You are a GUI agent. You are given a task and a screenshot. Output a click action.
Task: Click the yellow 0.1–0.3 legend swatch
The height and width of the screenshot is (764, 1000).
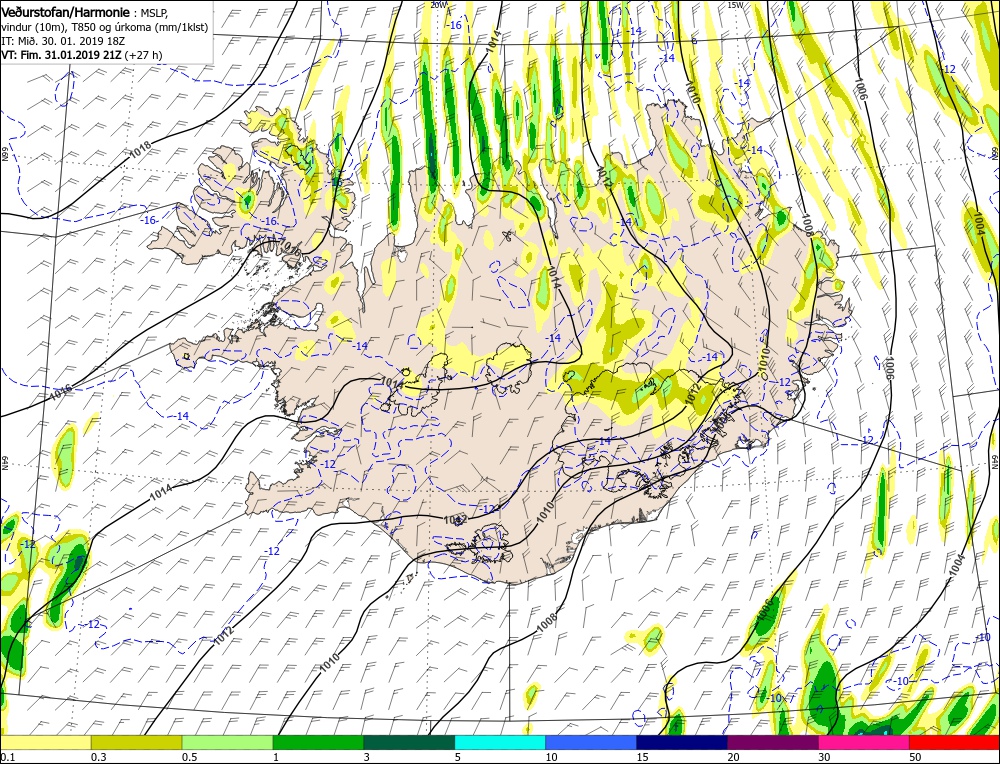coord(45,742)
